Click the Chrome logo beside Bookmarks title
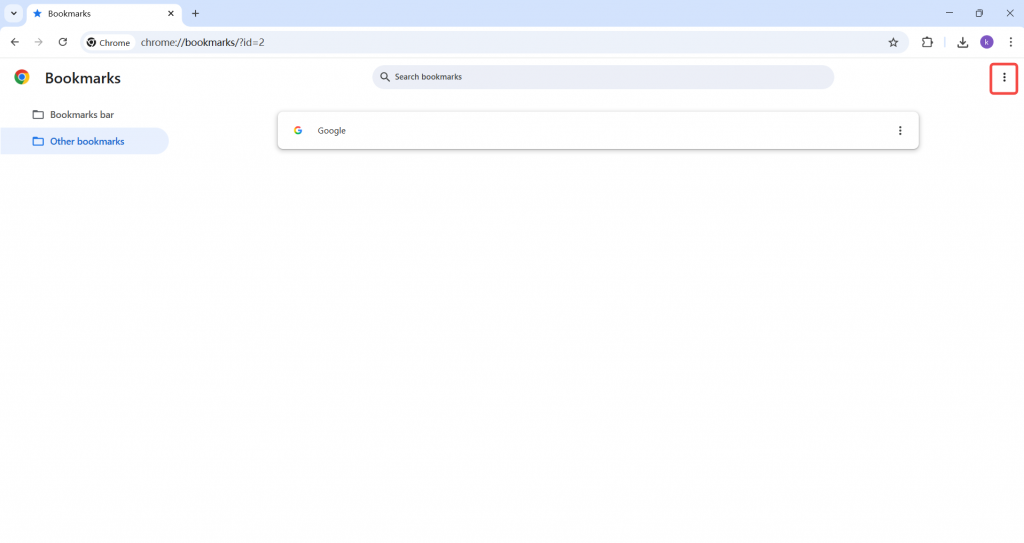 point(22,77)
